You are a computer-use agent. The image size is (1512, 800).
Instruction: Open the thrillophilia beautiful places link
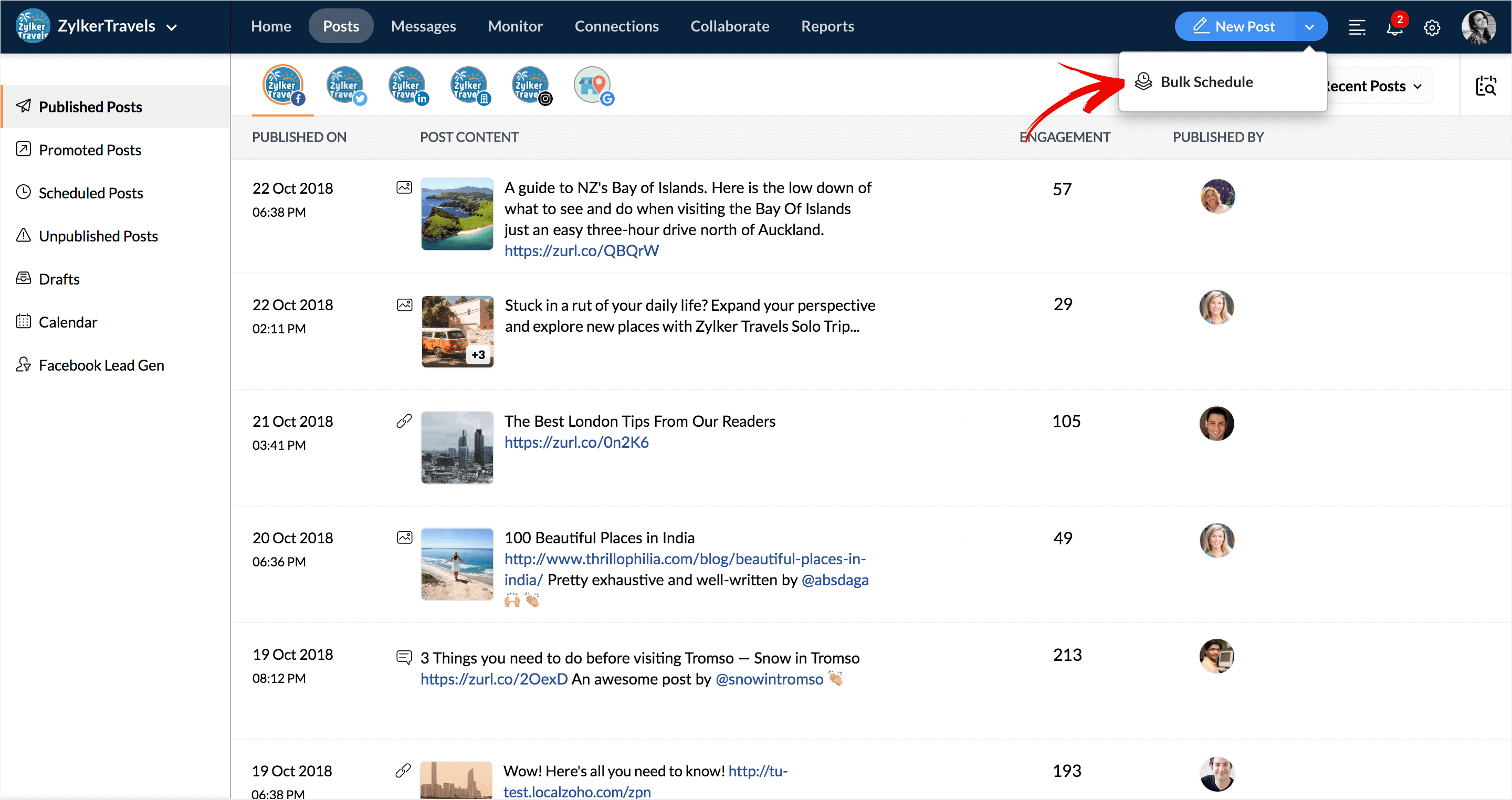685,569
